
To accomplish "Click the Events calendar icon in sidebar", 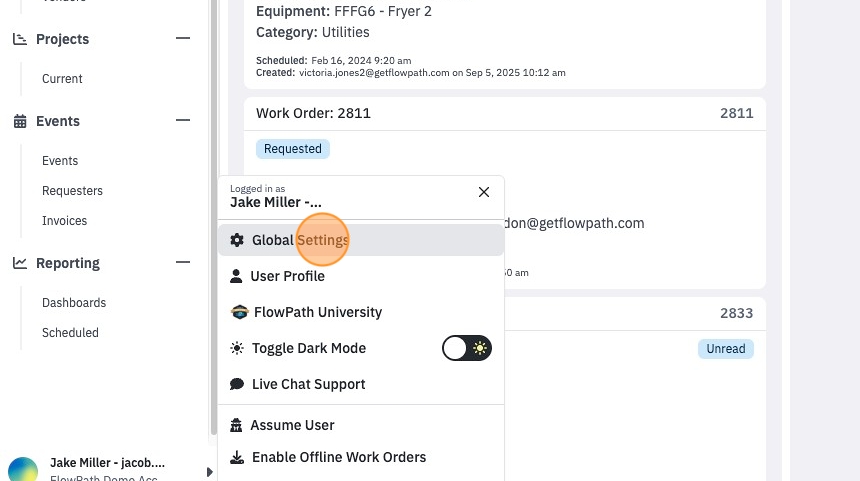I will (x=20, y=121).
